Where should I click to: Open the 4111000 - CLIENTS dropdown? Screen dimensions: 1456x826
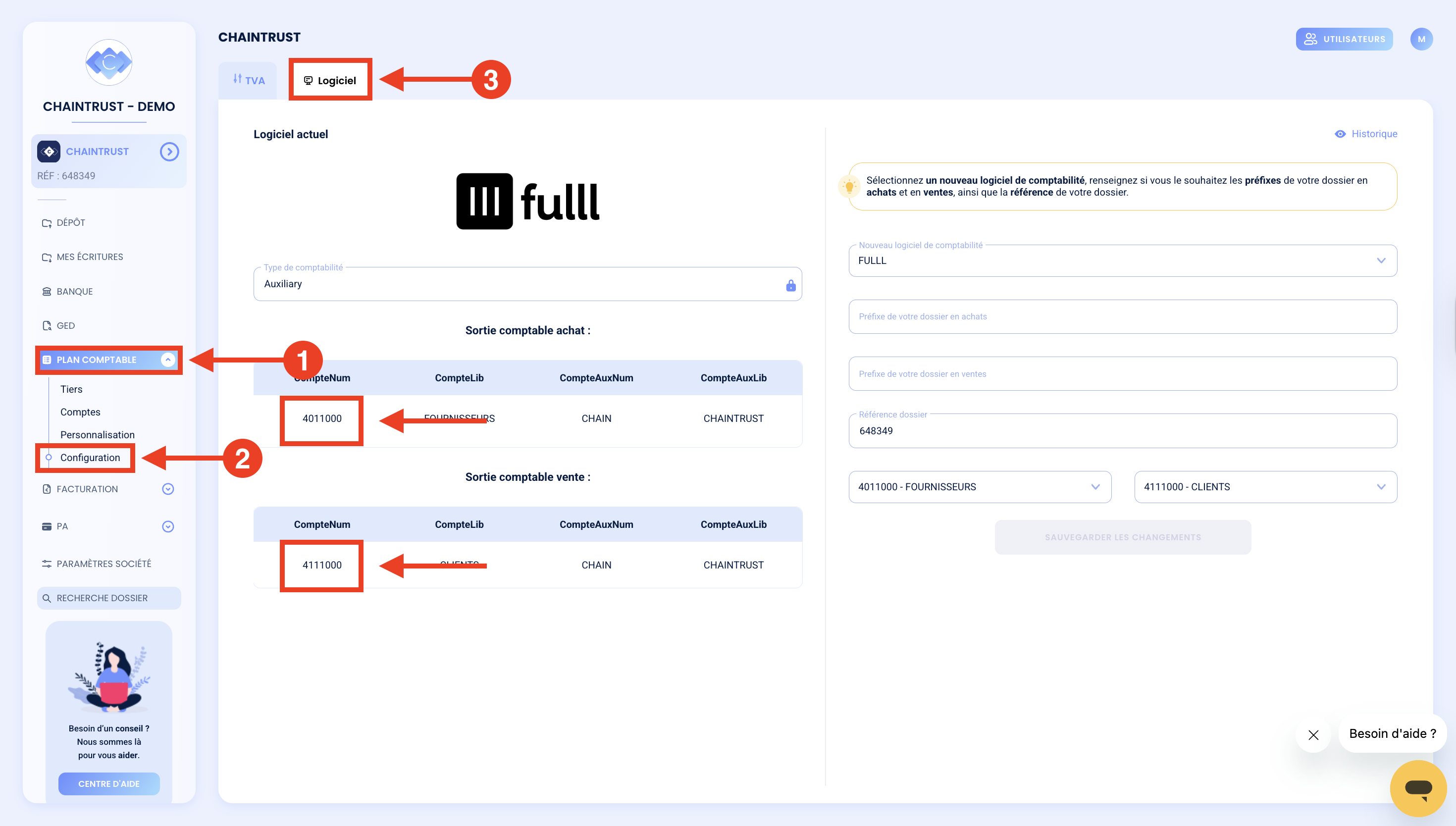click(x=1265, y=487)
